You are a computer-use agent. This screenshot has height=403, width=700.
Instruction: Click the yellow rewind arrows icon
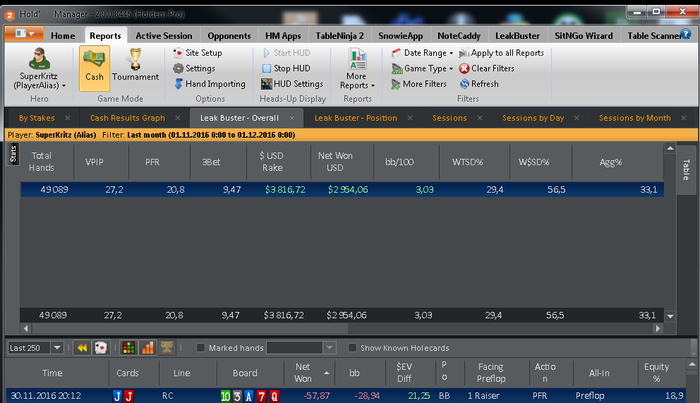click(x=82, y=348)
